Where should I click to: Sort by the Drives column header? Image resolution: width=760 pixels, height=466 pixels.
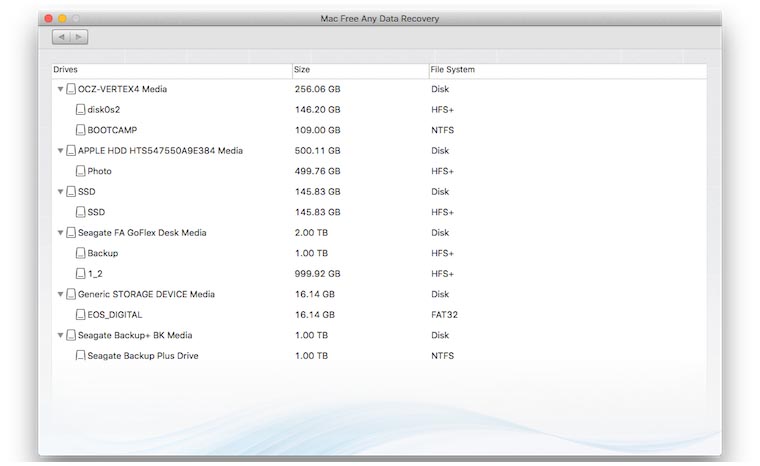coord(172,70)
